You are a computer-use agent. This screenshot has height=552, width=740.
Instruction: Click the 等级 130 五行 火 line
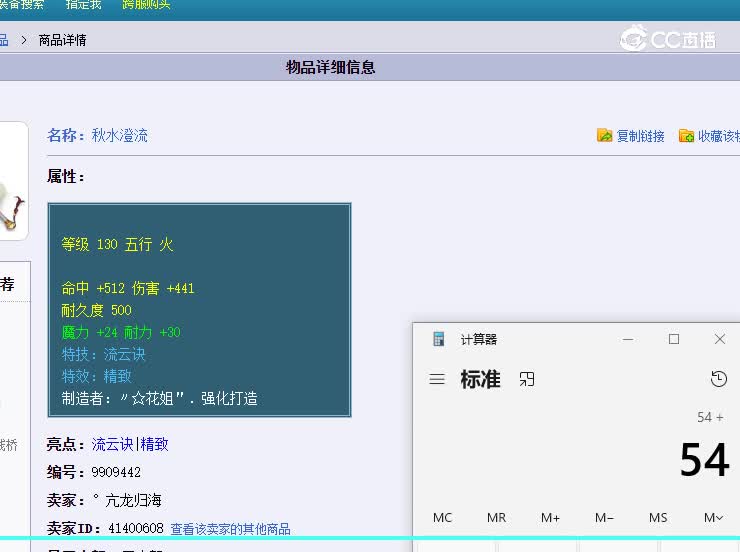click(118, 244)
